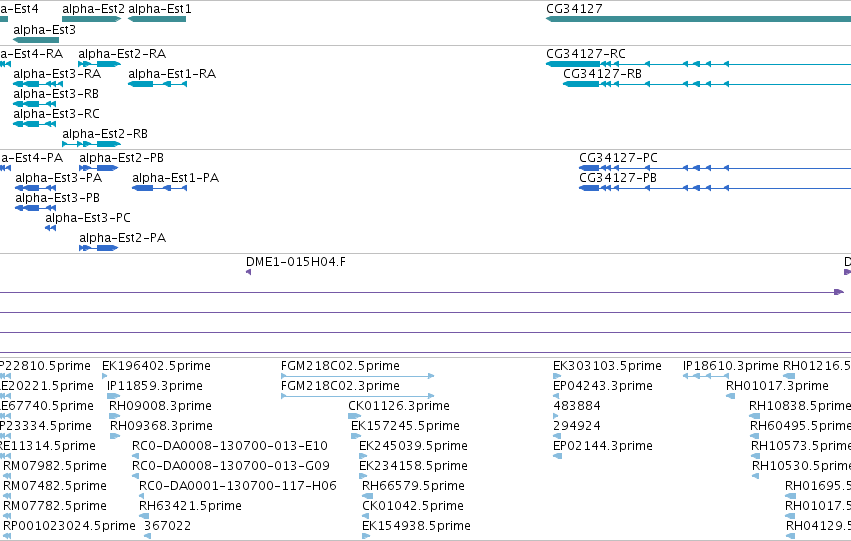The width and height of the screenshot is (851, 541).
Task: Select the alpha-Est2 gene name label
Action: (x=93, y=9)
